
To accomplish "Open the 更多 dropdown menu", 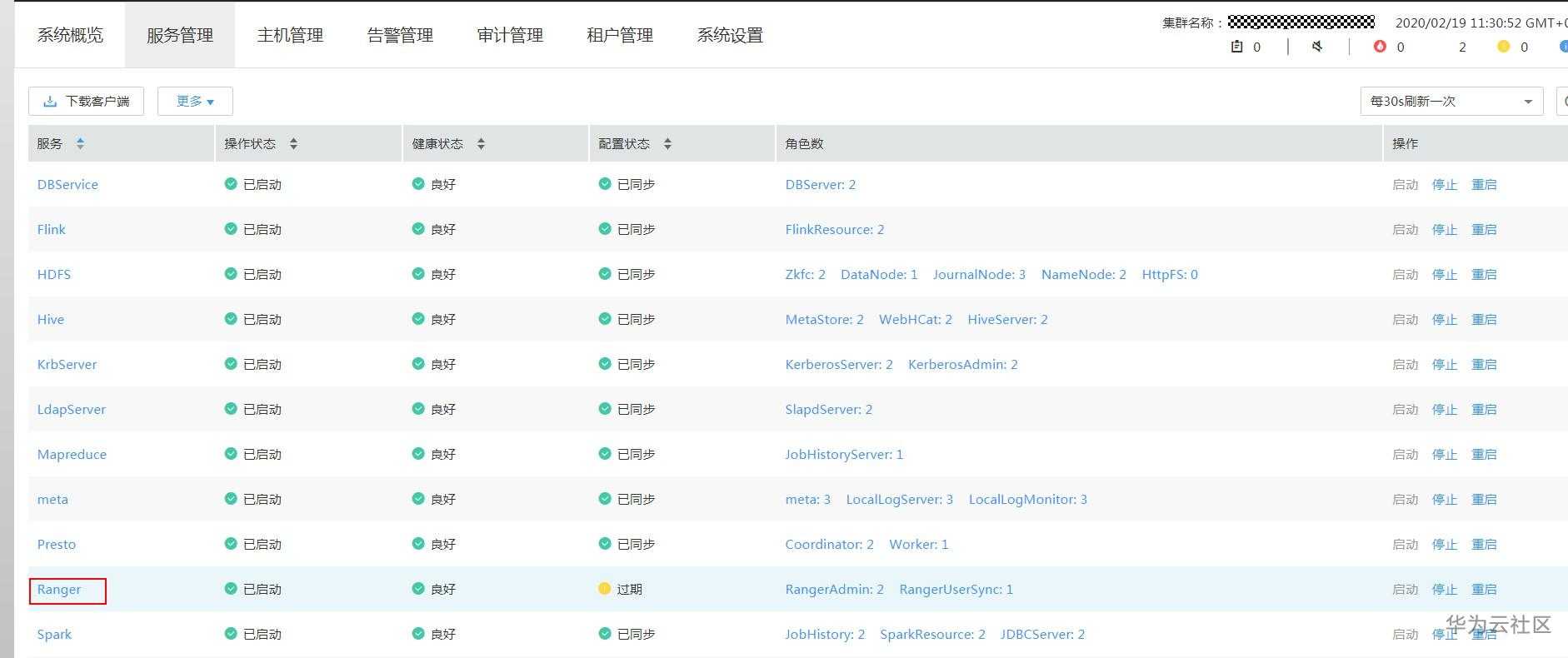I will click(195, 101).
